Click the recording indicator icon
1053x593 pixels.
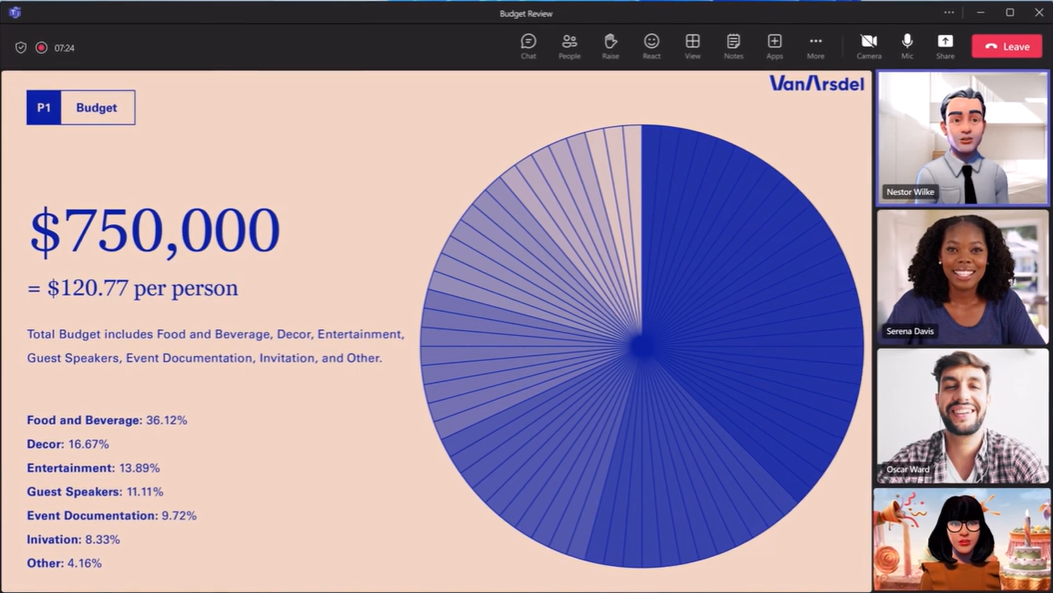point(42,48)
